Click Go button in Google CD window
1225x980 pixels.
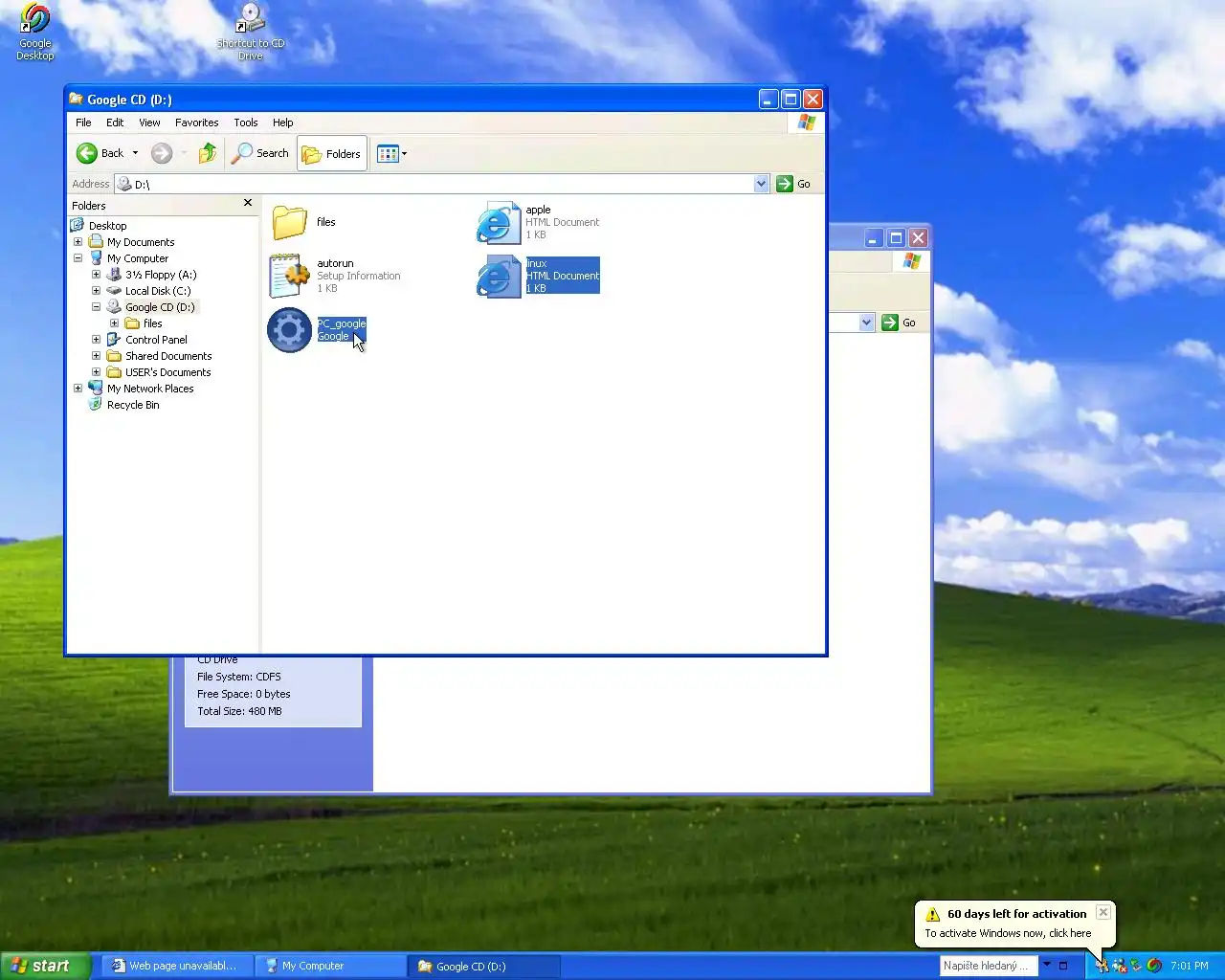(793, 184)
